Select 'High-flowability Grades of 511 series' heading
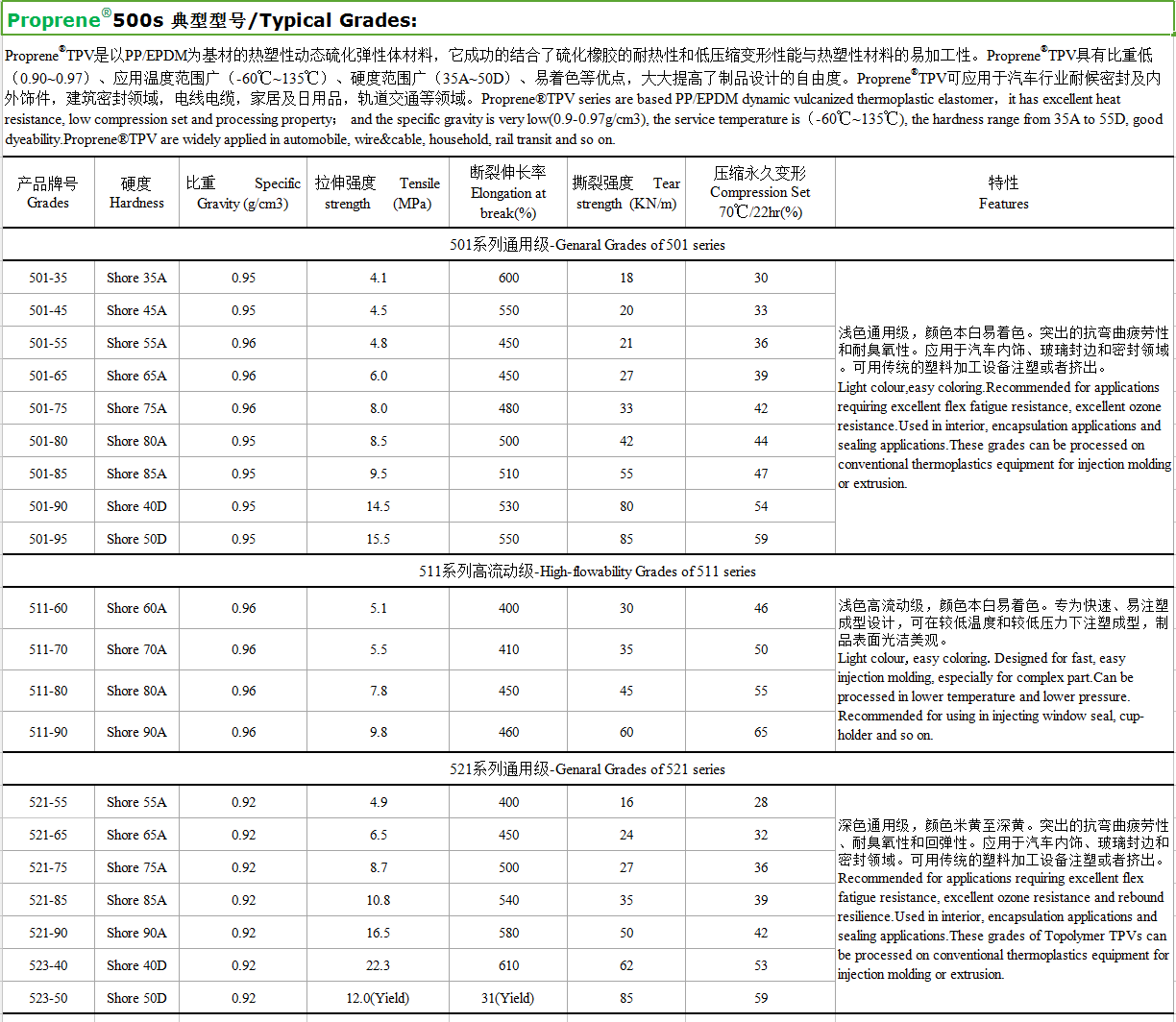 tap(587, 572)
